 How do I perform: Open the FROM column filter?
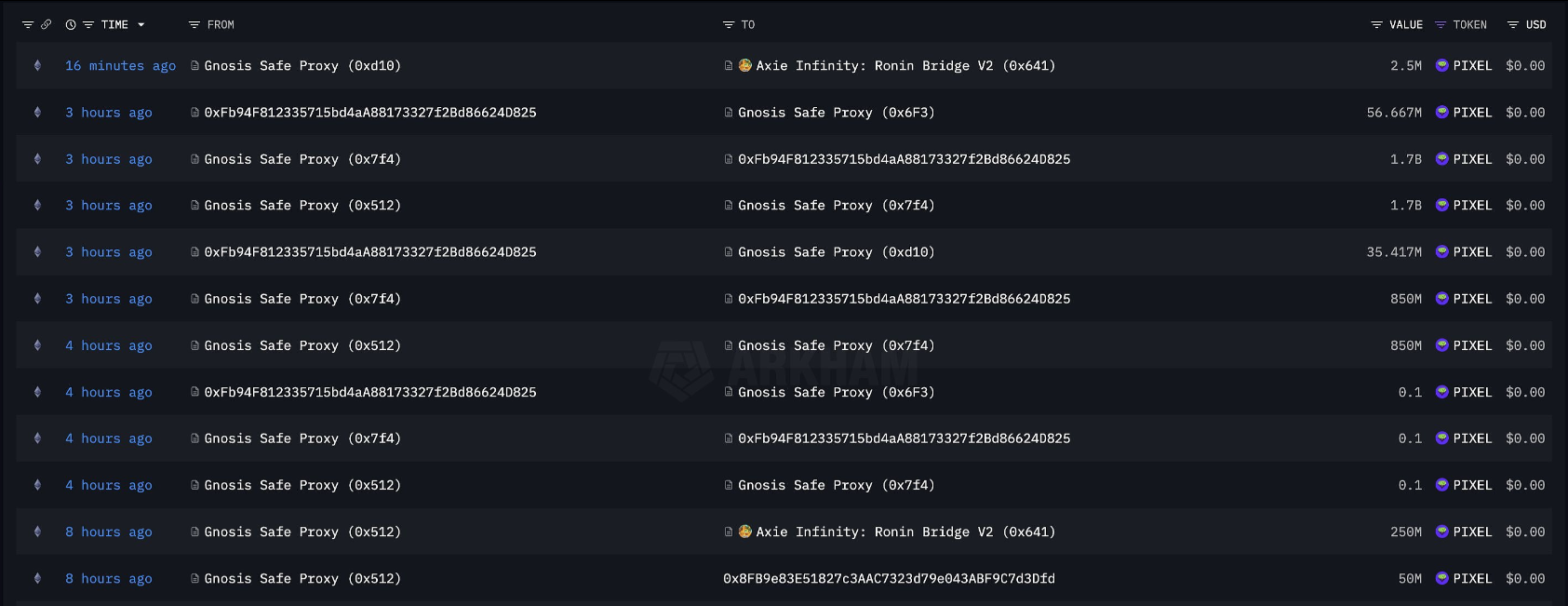(194, 25)
